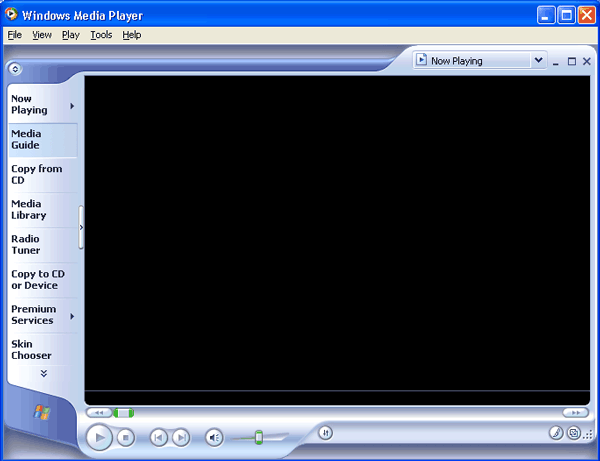This screenshot has height=461, width=600.
Task: Expand the Now Playing sidebar arrow
Action: coord(72,105)
